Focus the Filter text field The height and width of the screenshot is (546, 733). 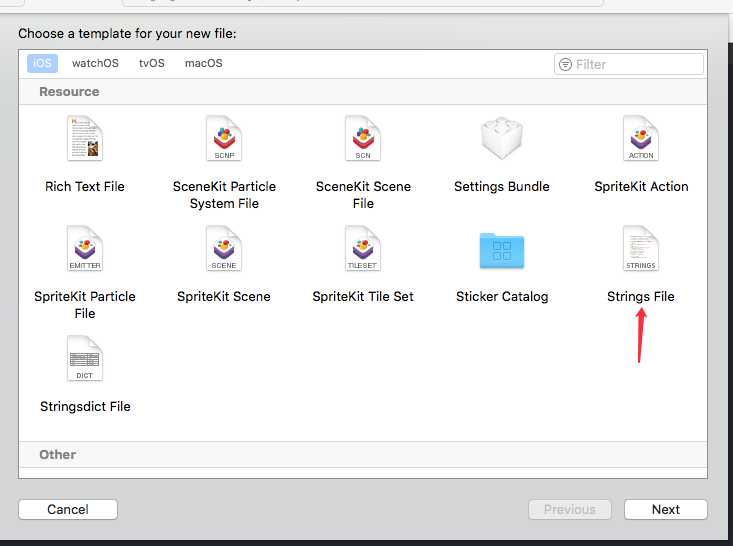[629, 65]
